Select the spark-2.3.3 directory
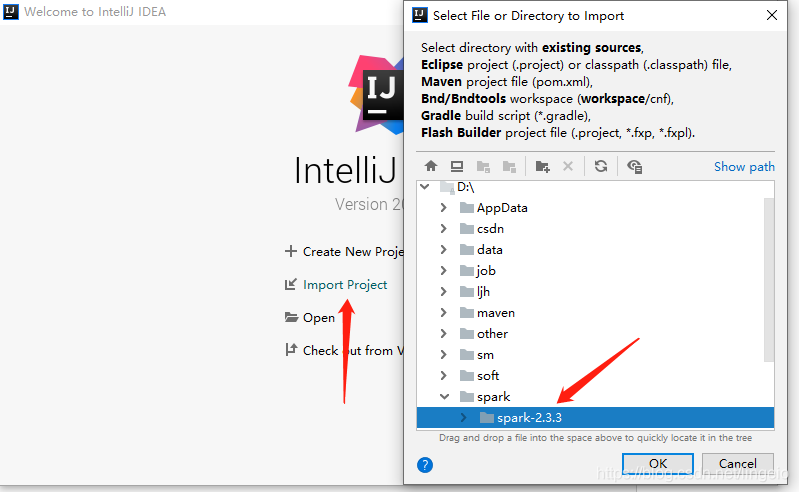799x492 pixels. click(595, 418)
